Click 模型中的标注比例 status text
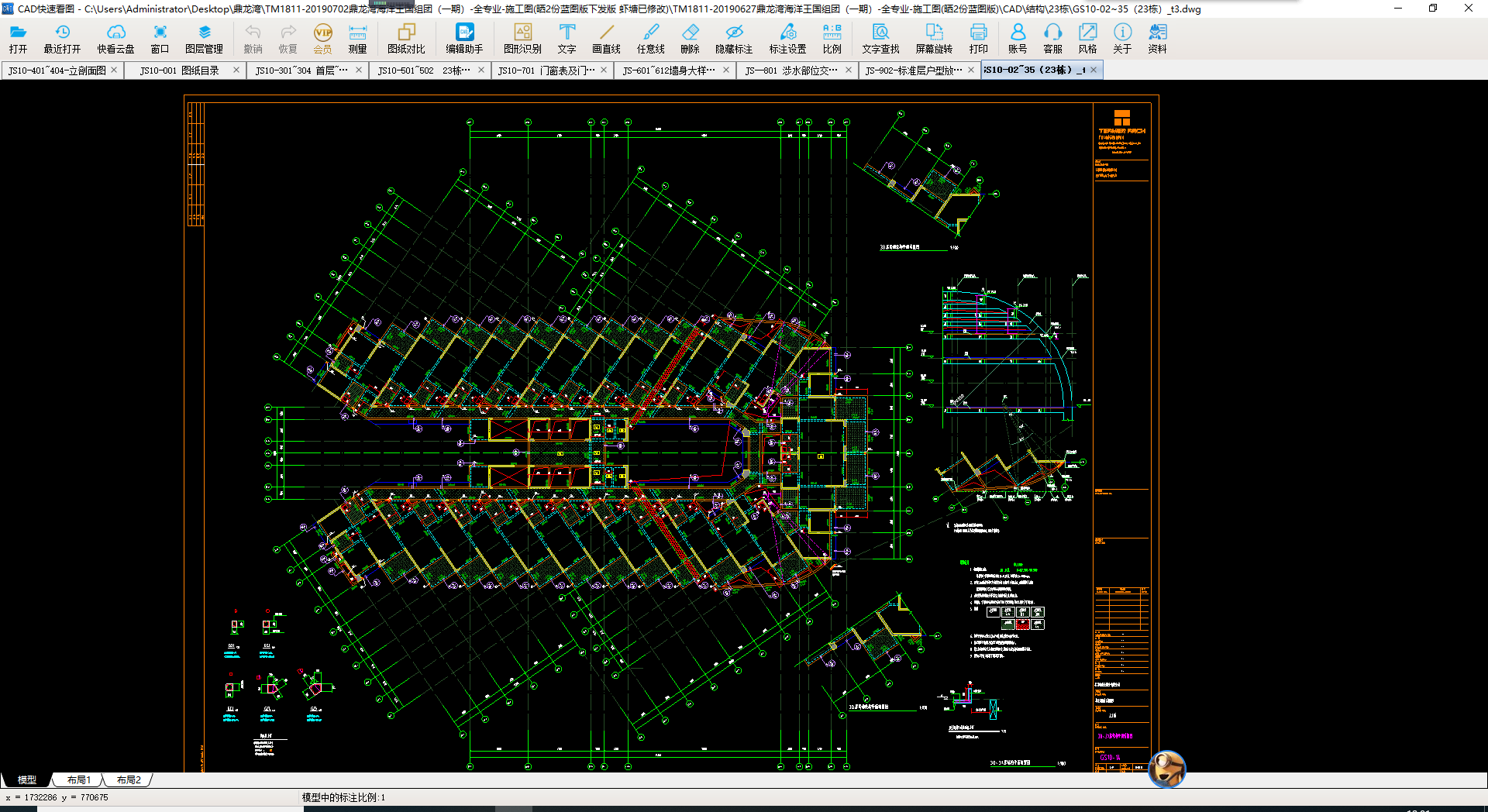This screenshot has width=1488, height=812. pos(343,797)
